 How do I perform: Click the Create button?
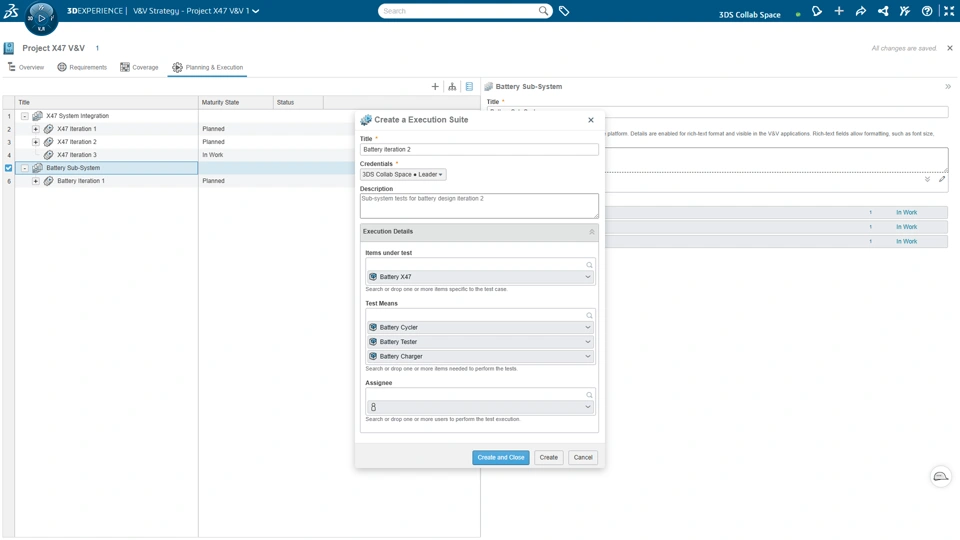(x=549, y=457)
